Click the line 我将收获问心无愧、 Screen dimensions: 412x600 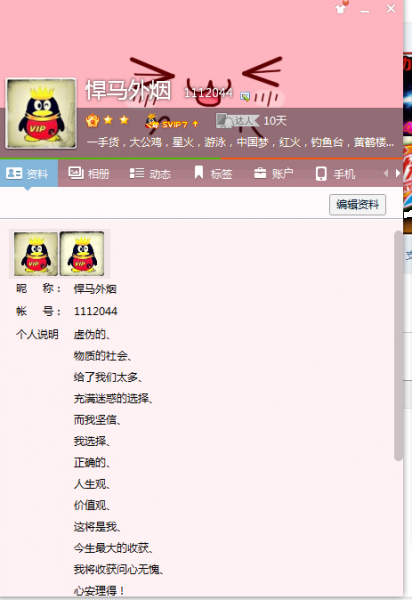pyautogui.click(x=119, y=569)
